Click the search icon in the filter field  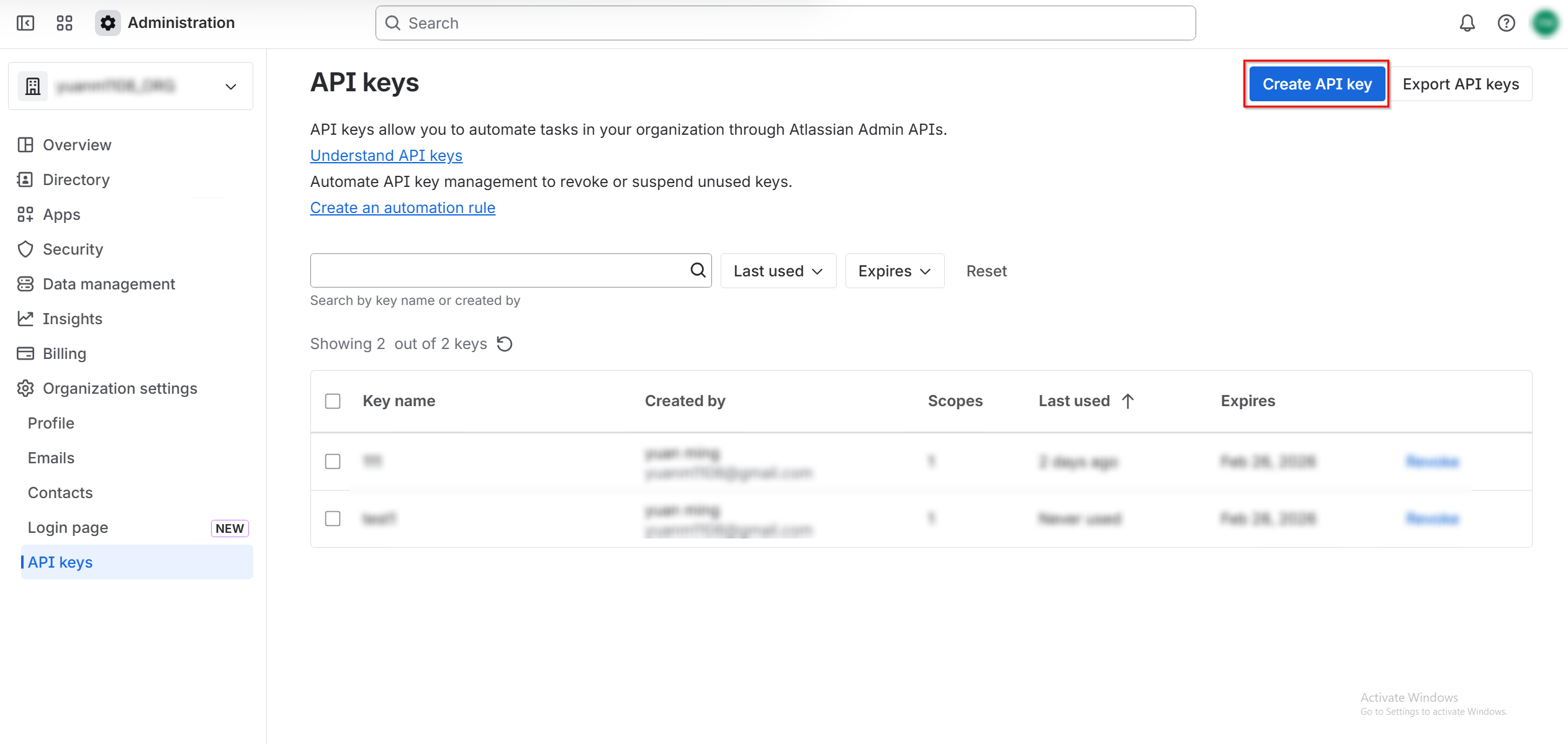point(697,271)
